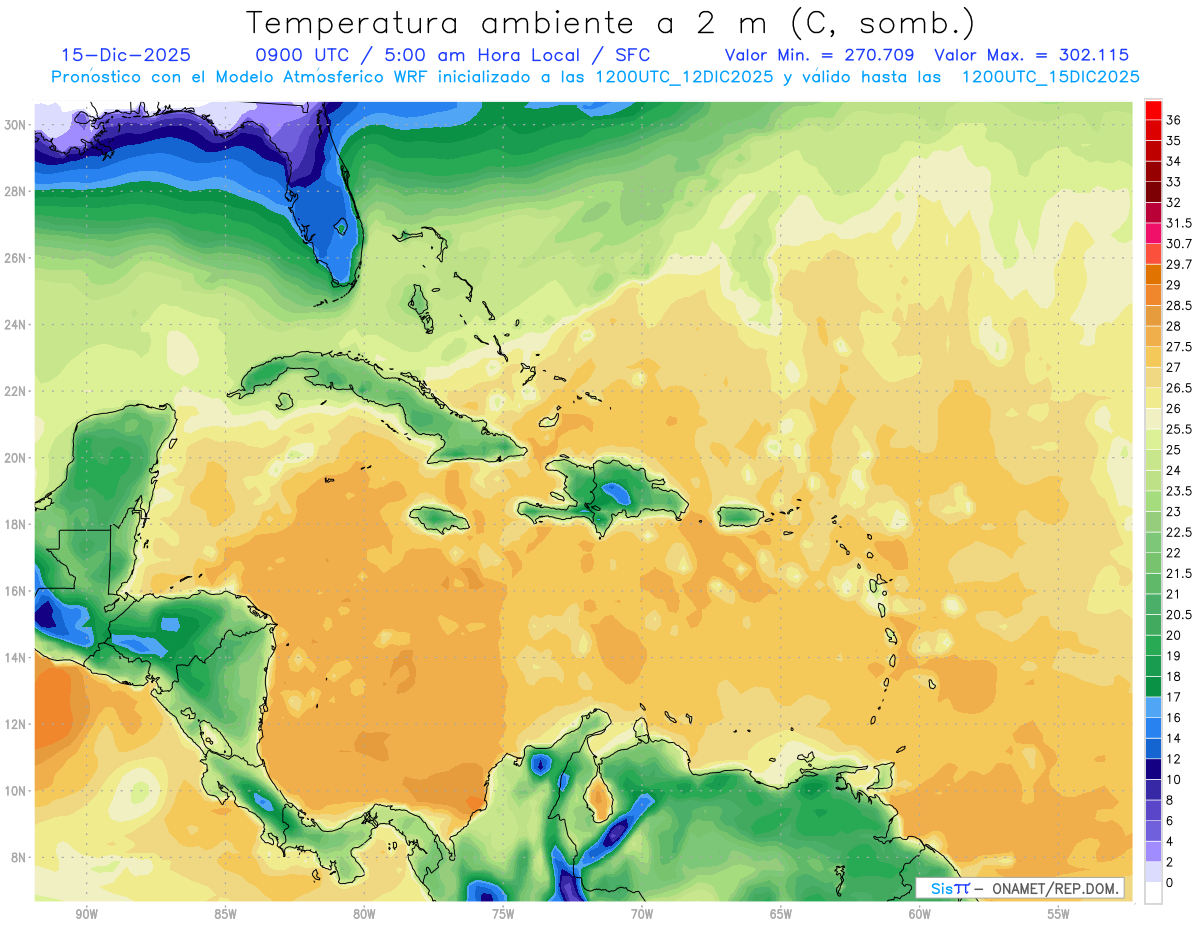Select the legend value "22.5"
This screenshot has width=1200, height=927.
click(1179, 532)
